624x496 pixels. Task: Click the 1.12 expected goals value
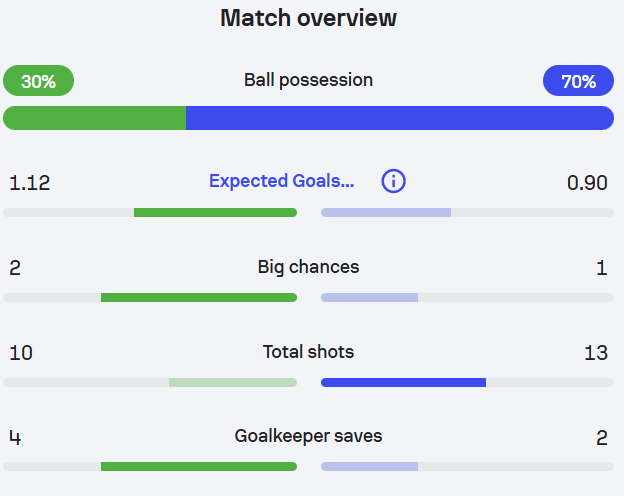[x=30, y=182]
